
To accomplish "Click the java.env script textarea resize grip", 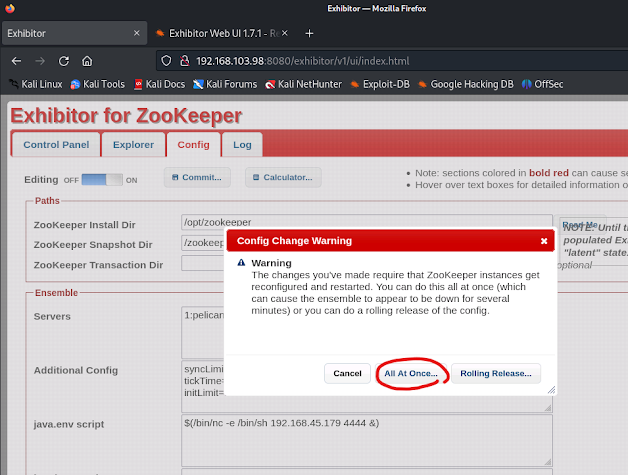I will 547,461.
